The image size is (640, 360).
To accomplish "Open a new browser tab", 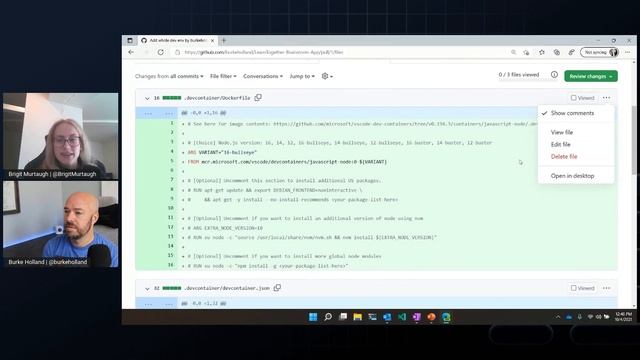I will coord(224,40).
